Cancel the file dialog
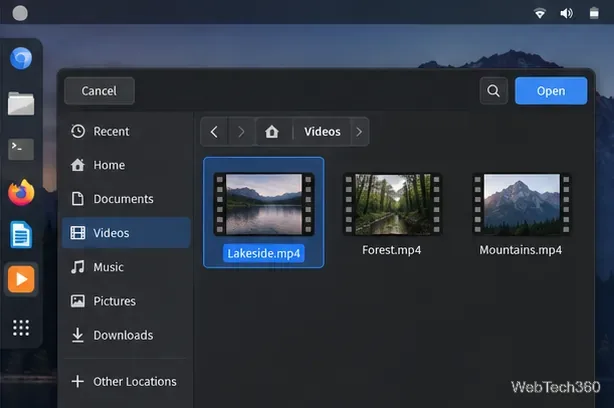The image size is (614, 408). point(99,91)
